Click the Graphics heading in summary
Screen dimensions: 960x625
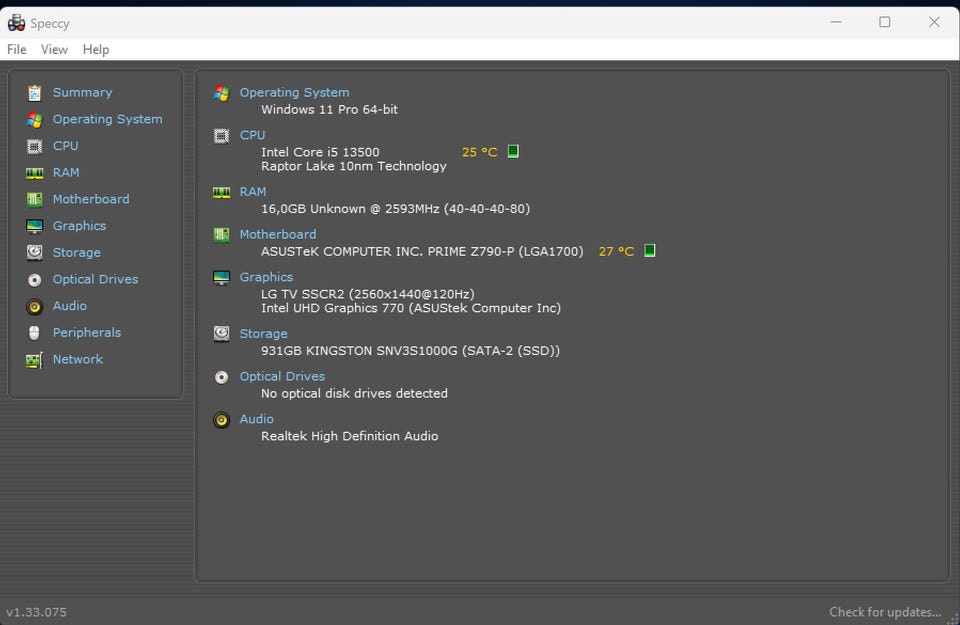pyautogui.click(x=266, y=277)
